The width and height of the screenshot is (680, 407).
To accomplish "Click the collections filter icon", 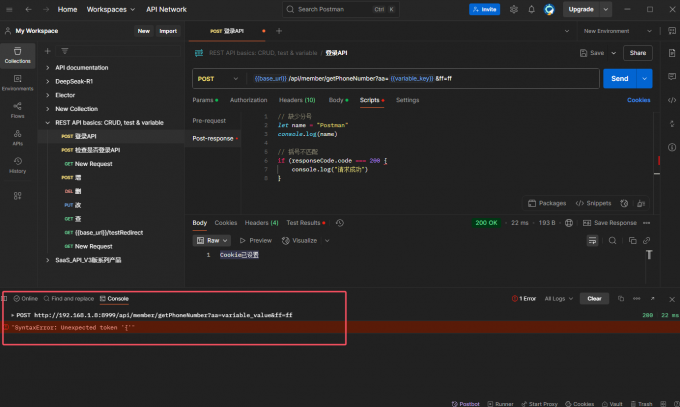I will tap(65, 51).
